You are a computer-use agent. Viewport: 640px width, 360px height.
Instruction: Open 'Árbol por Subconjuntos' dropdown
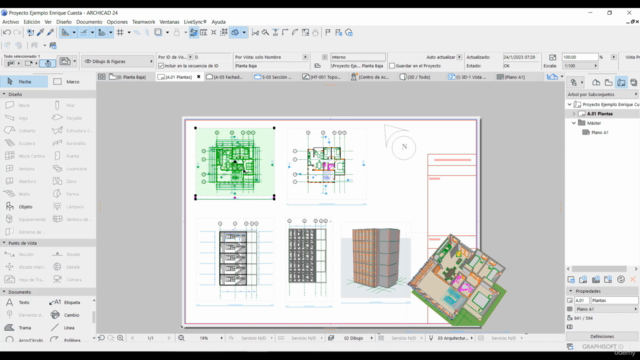point(602,94)
